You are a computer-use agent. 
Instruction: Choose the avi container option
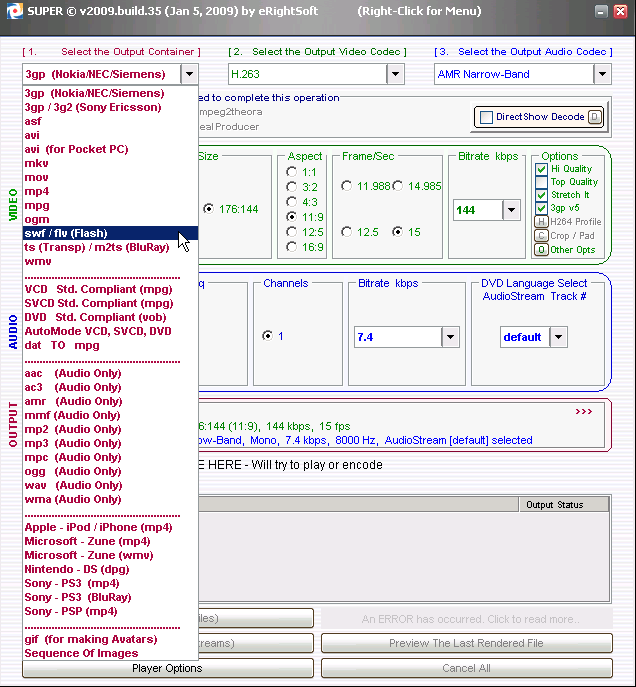click(110, 135)
